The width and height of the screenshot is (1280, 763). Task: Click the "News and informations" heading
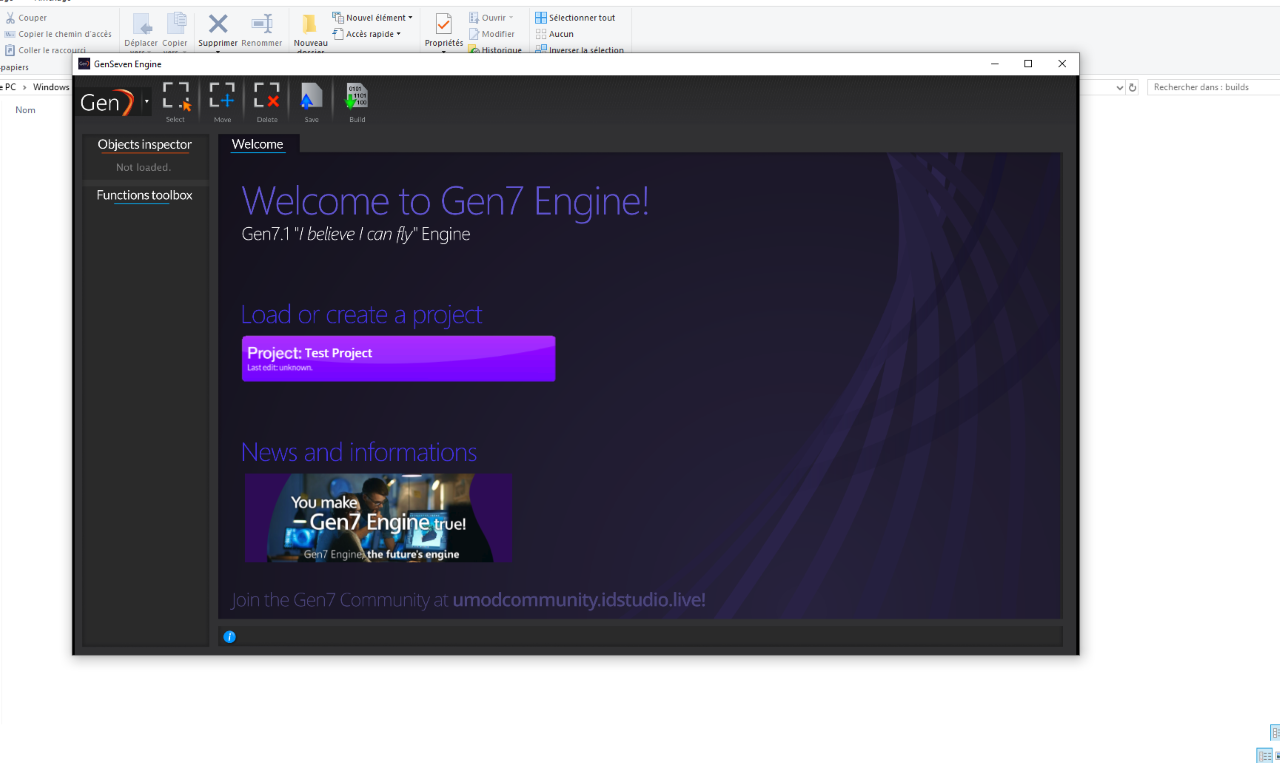pos(359,452)
